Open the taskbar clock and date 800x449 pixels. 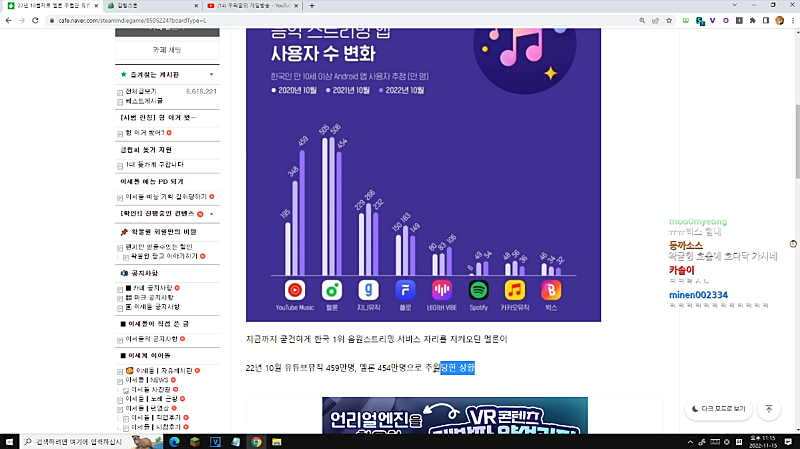click(763, 442)
